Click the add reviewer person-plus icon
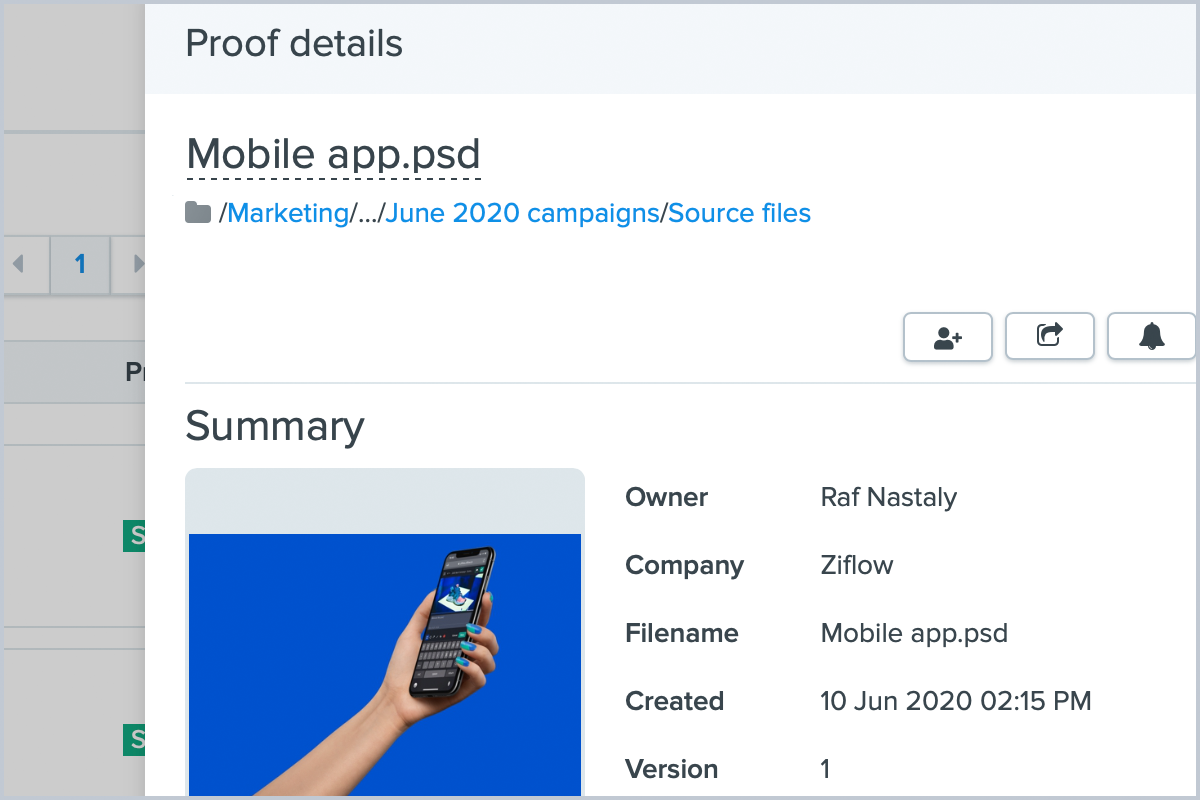This screenshot has width=1200, height=800. click(947, 337)
